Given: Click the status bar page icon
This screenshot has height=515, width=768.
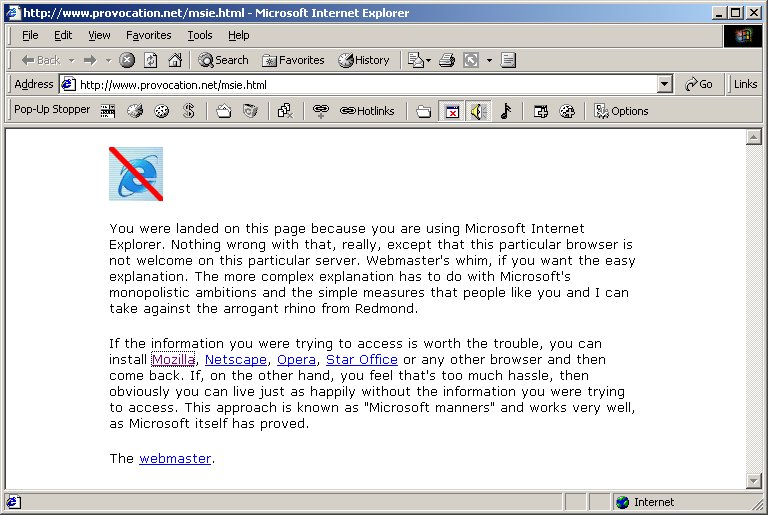Looking at the screenshot, I should pyautogui.click(x=13, y=502).
